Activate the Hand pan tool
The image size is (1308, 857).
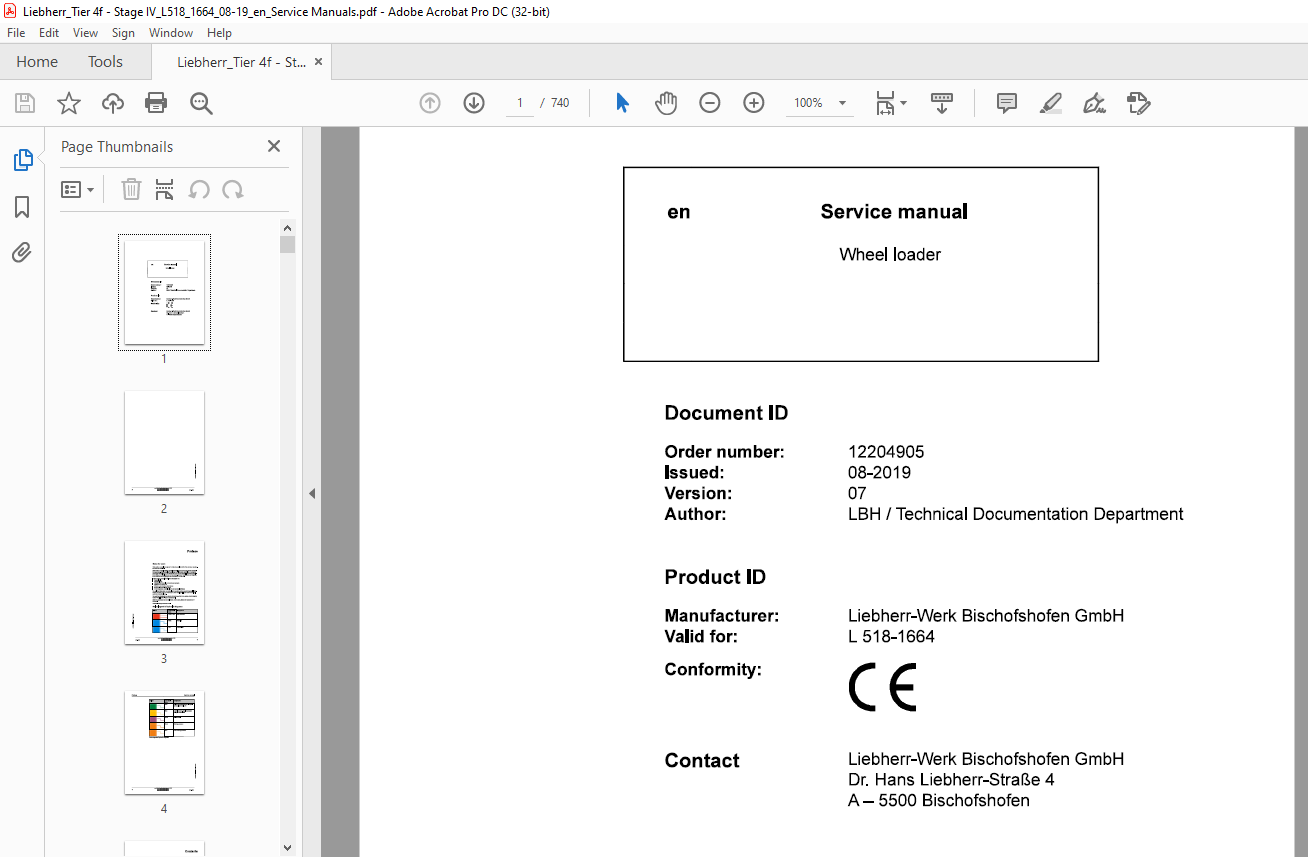click(666, 103)
